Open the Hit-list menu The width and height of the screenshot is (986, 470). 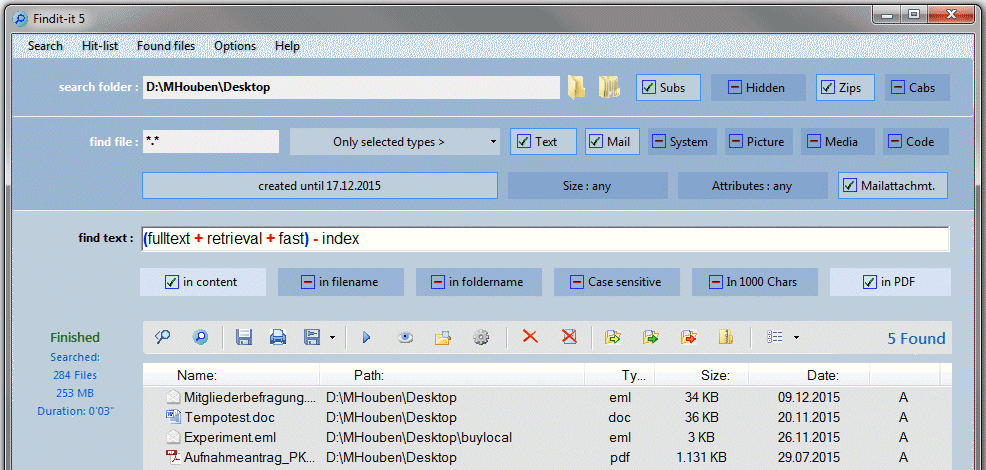tap(100, 46)
